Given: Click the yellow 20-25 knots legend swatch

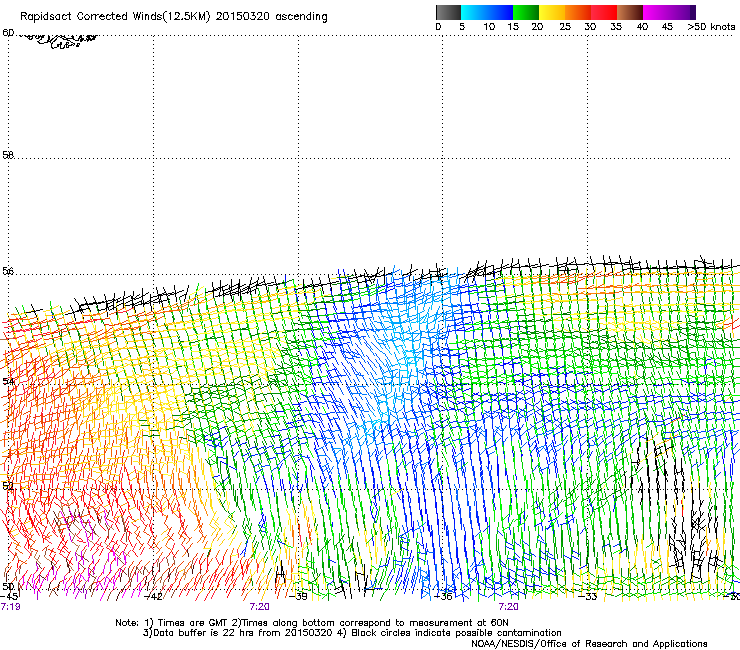Looking at the screenshot, I should [x=552, y=12].
